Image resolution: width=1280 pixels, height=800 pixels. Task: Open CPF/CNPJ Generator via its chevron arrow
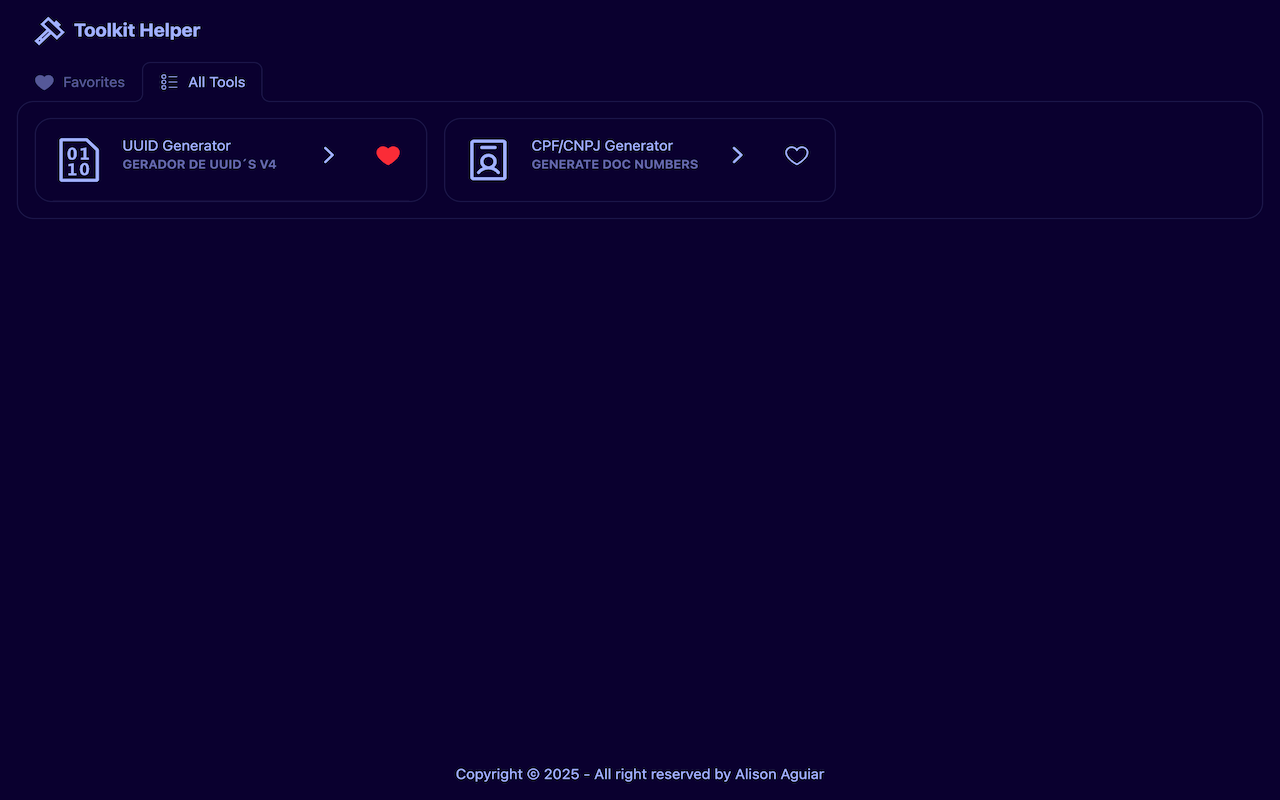pyautogui.click(x=737, y=155)
